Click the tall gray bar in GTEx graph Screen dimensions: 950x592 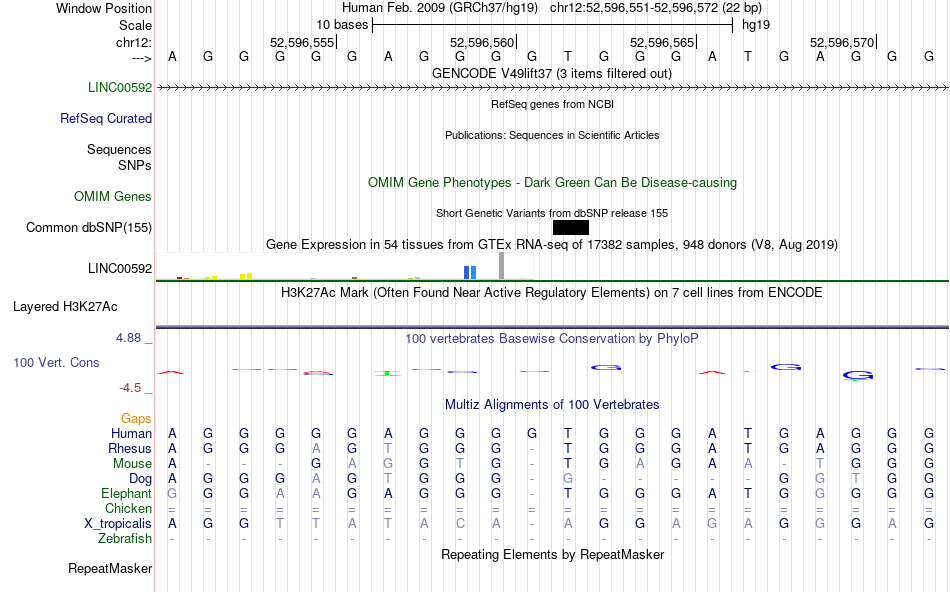point(501,265)
